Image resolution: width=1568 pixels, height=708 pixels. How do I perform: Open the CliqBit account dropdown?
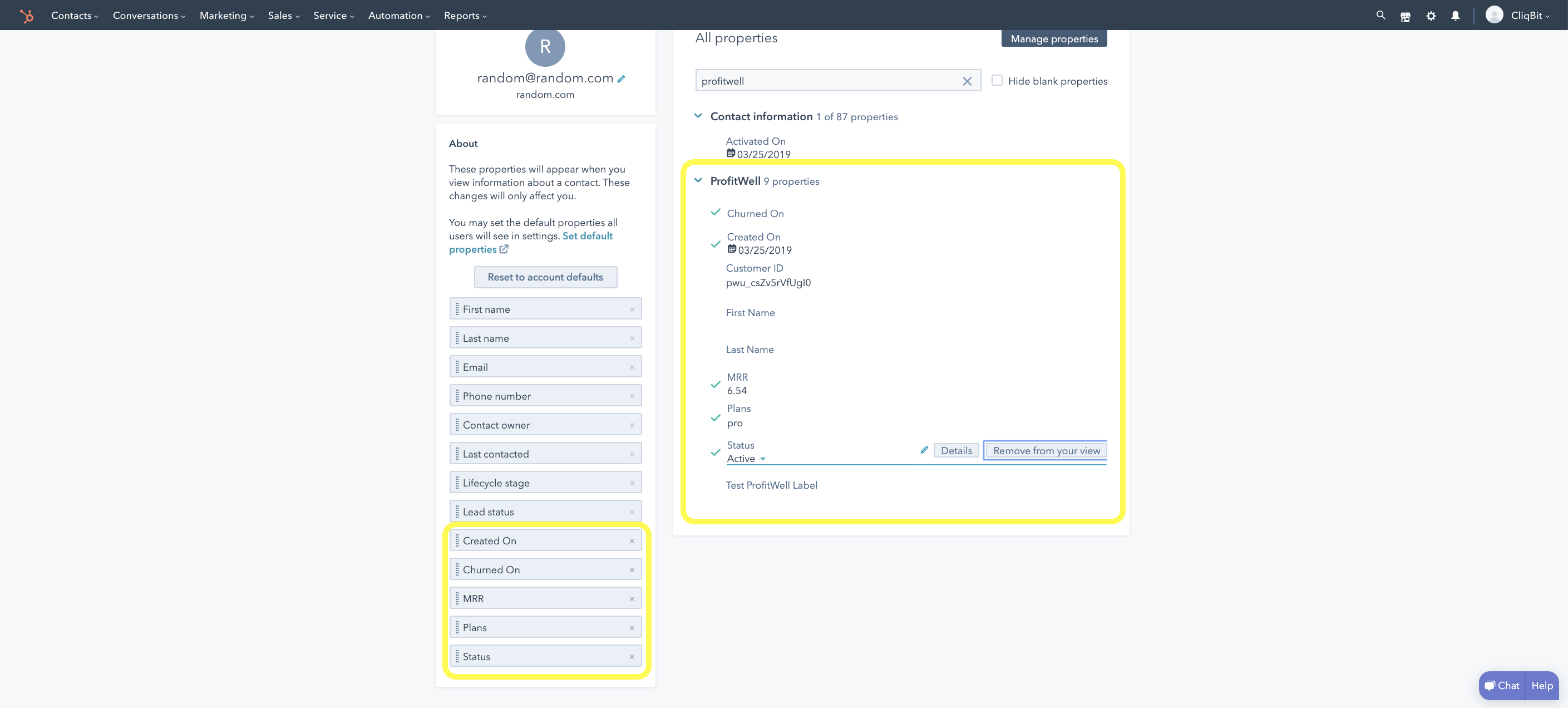1530,15
